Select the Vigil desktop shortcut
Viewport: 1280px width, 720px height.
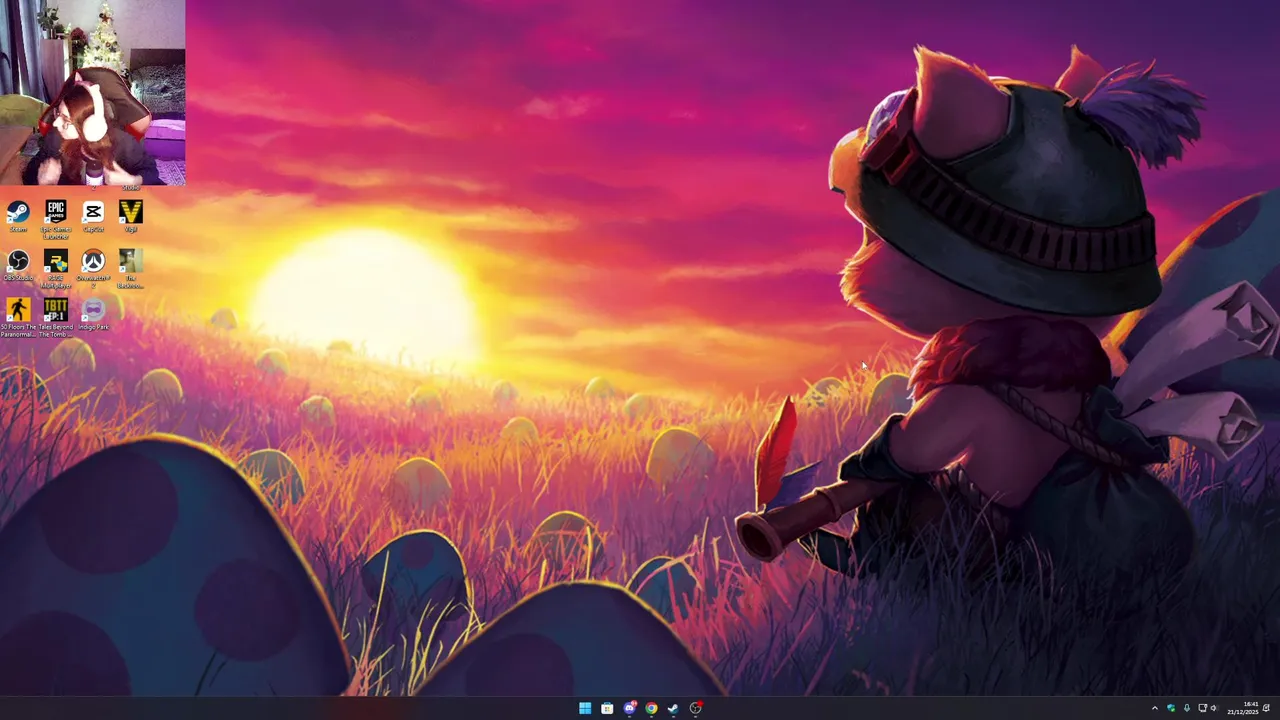[130, 216]
